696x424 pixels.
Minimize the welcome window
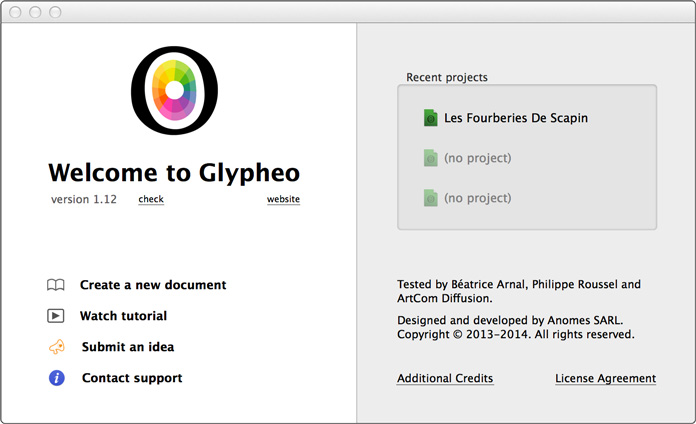tap(35, 12)
